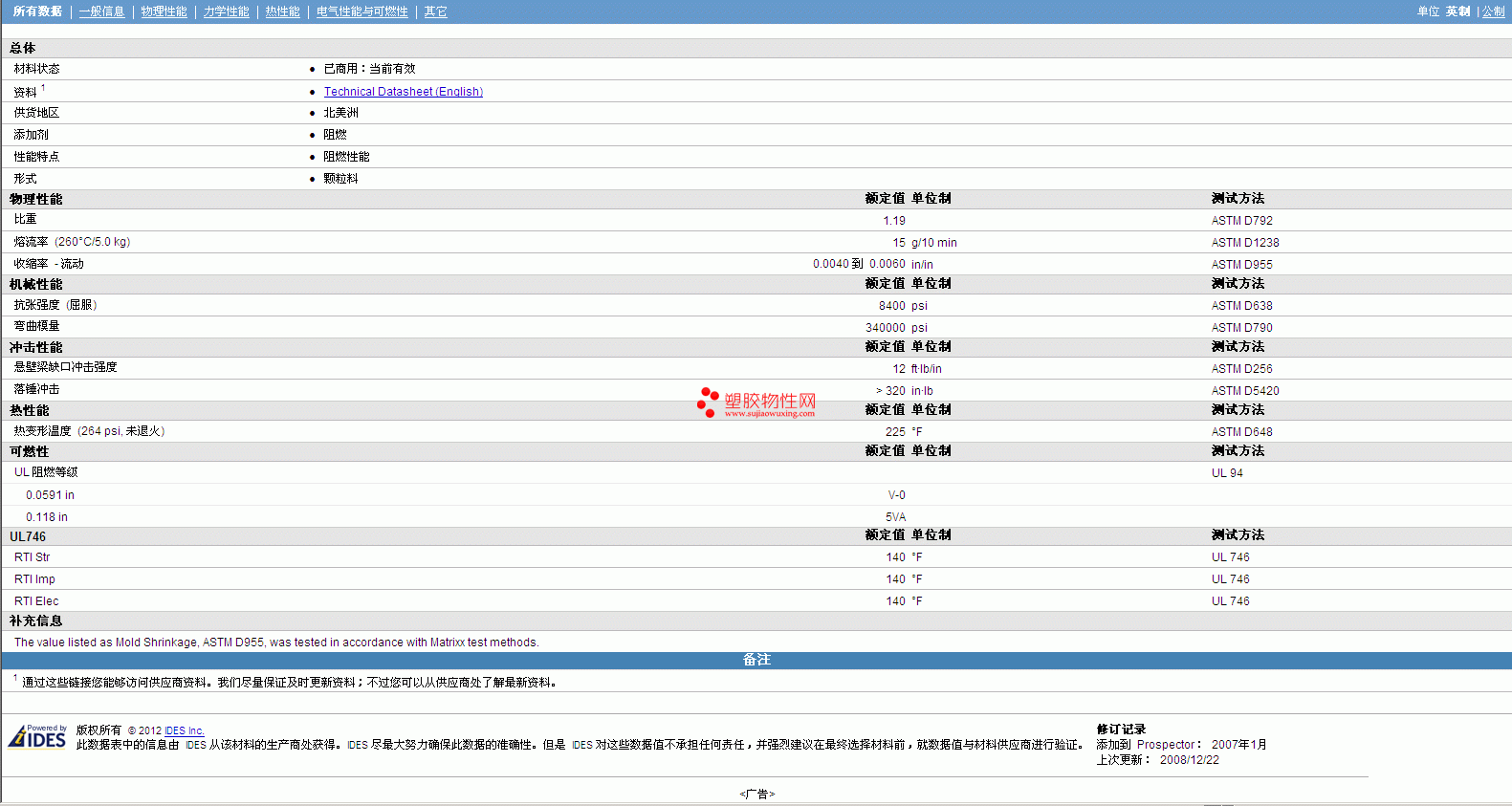1512x806 pixels.
Task: Select the 1.19 specific gravity value
Action: (x=894, y=221)
